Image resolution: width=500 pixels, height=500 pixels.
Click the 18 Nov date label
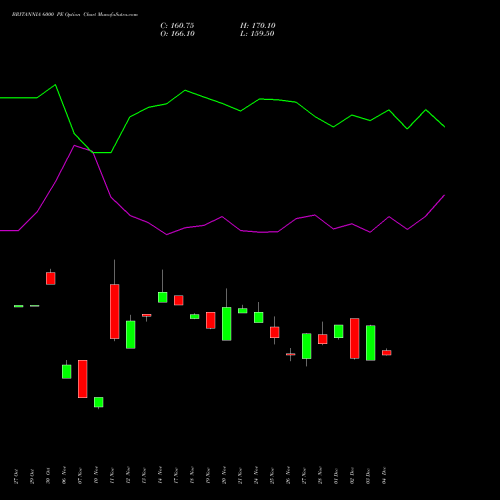[x=192, y=475]
